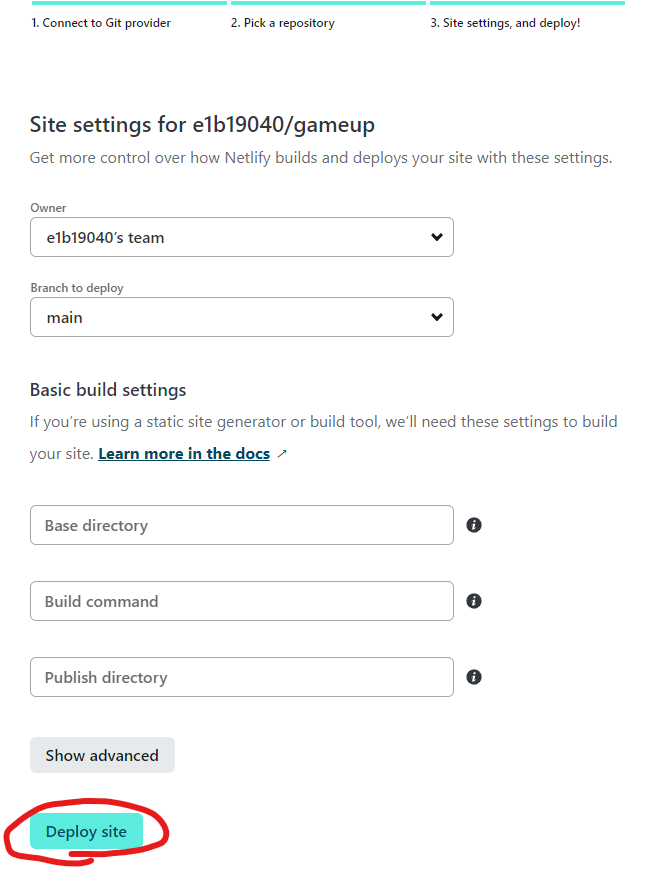Click the external link arrow beside docs link
Image resolution: width=665 pixels, height=884 pixels.
(282, 452)
